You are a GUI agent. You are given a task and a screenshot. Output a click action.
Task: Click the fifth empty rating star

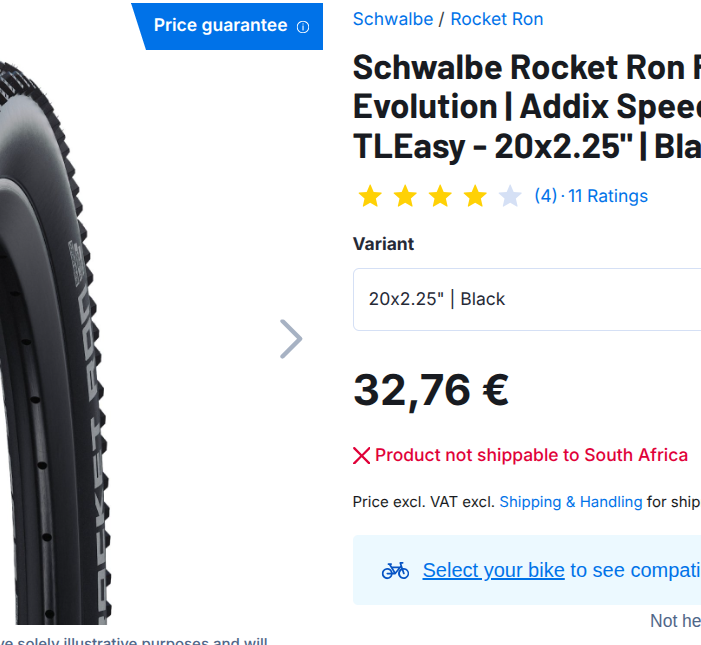pyautogui.click(x=510, y=196)
